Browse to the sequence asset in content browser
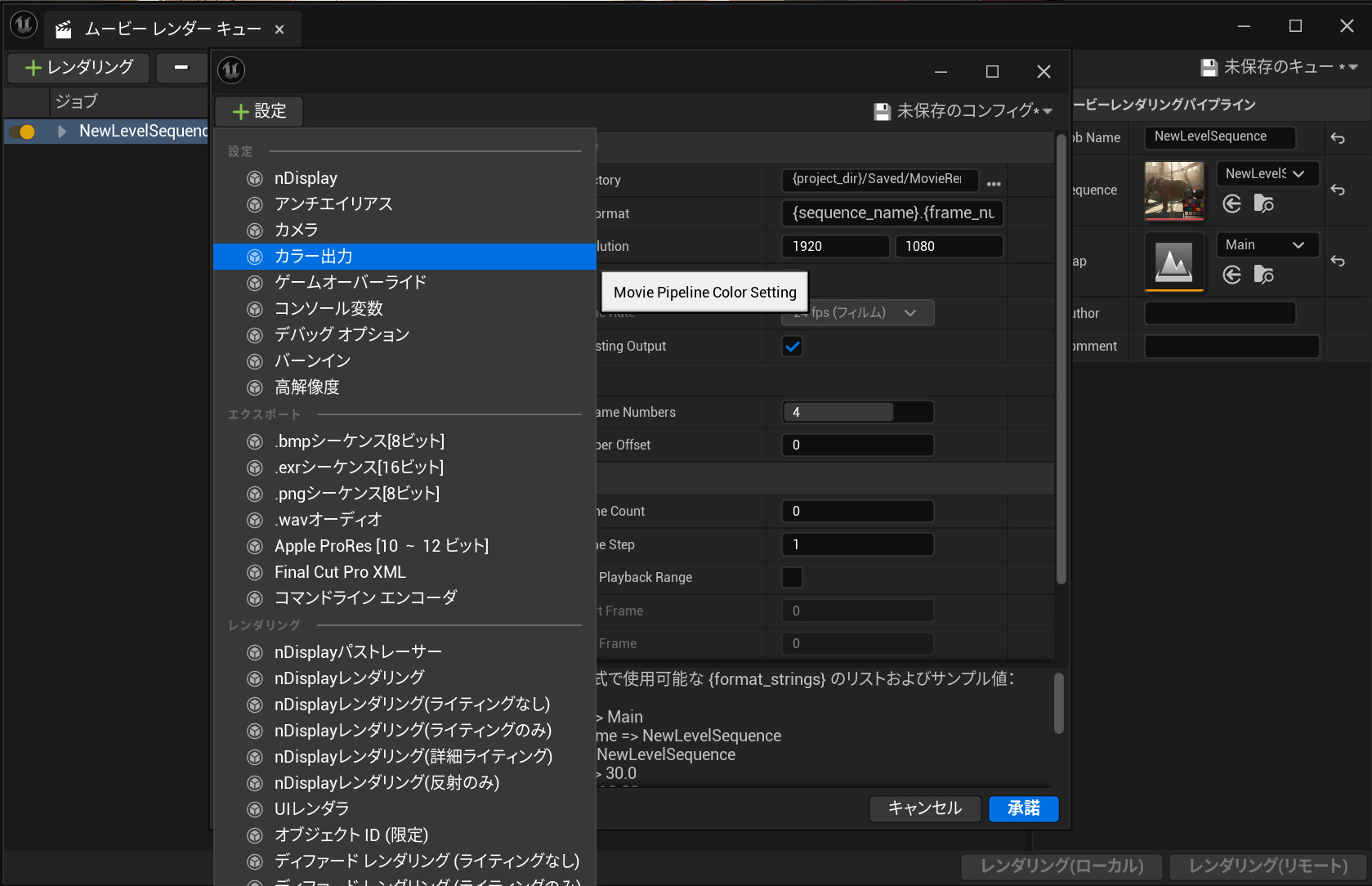Viewport: 1372px width, 886px height. click(1263, 204)
